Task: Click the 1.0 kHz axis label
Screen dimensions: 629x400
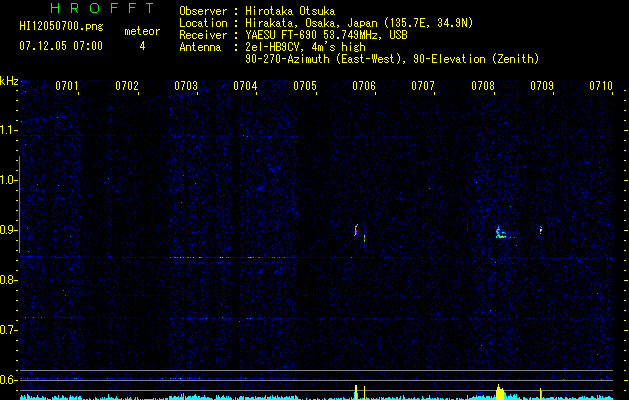Action: tap(9, 180)
